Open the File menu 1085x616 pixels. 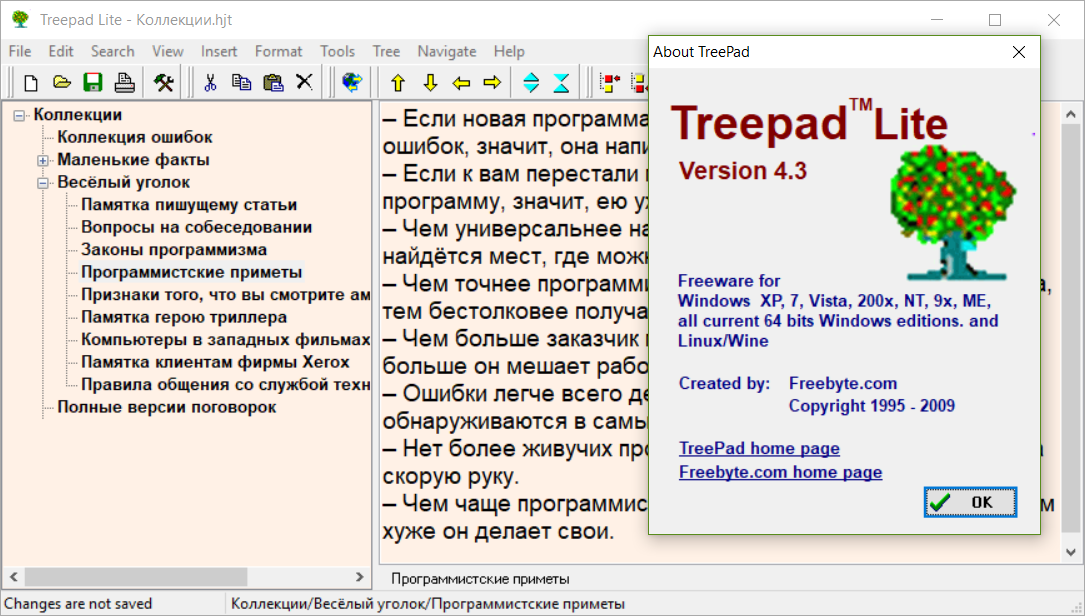pyautogui.click(x=19, y=51)
